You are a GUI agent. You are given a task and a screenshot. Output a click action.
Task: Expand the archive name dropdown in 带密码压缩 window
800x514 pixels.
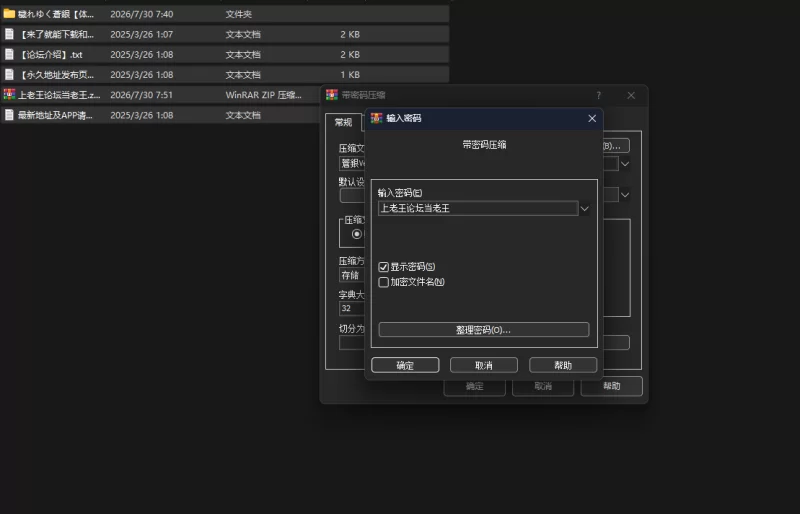click(625, 164)
